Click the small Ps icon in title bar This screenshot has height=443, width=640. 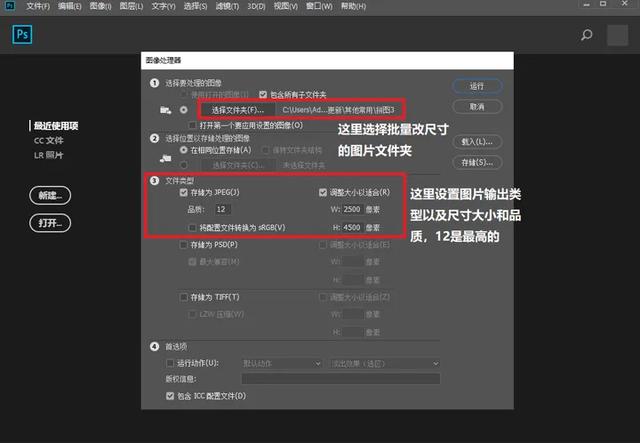pos(10,5)
